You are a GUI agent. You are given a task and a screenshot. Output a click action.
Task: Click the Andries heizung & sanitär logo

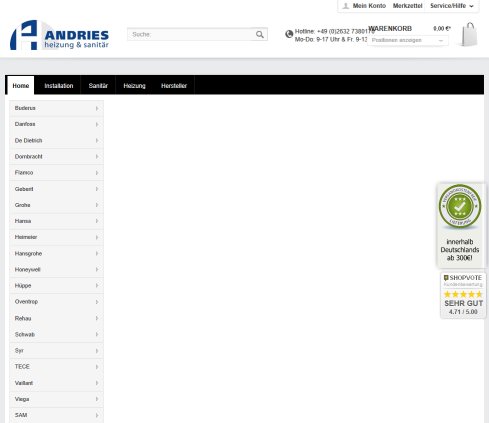tap(59, 35)
